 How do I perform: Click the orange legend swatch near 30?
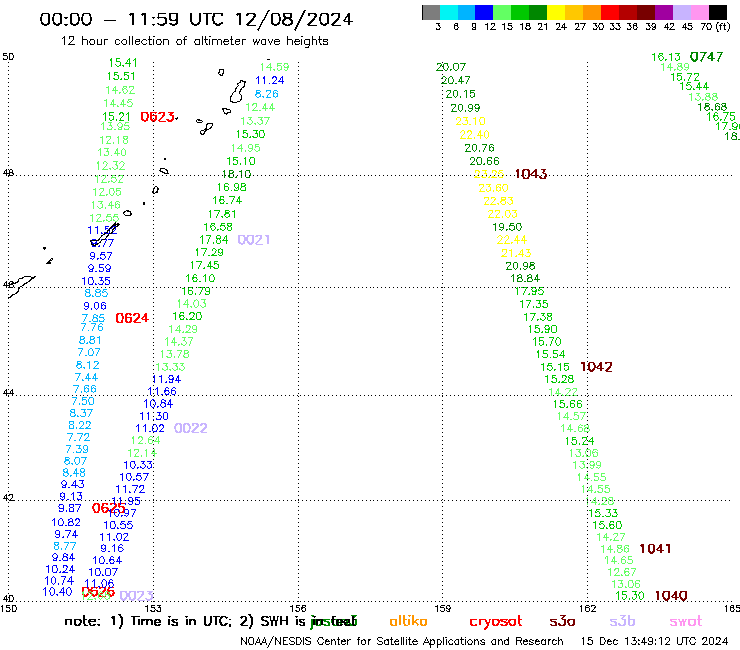[x=591, y=12]
